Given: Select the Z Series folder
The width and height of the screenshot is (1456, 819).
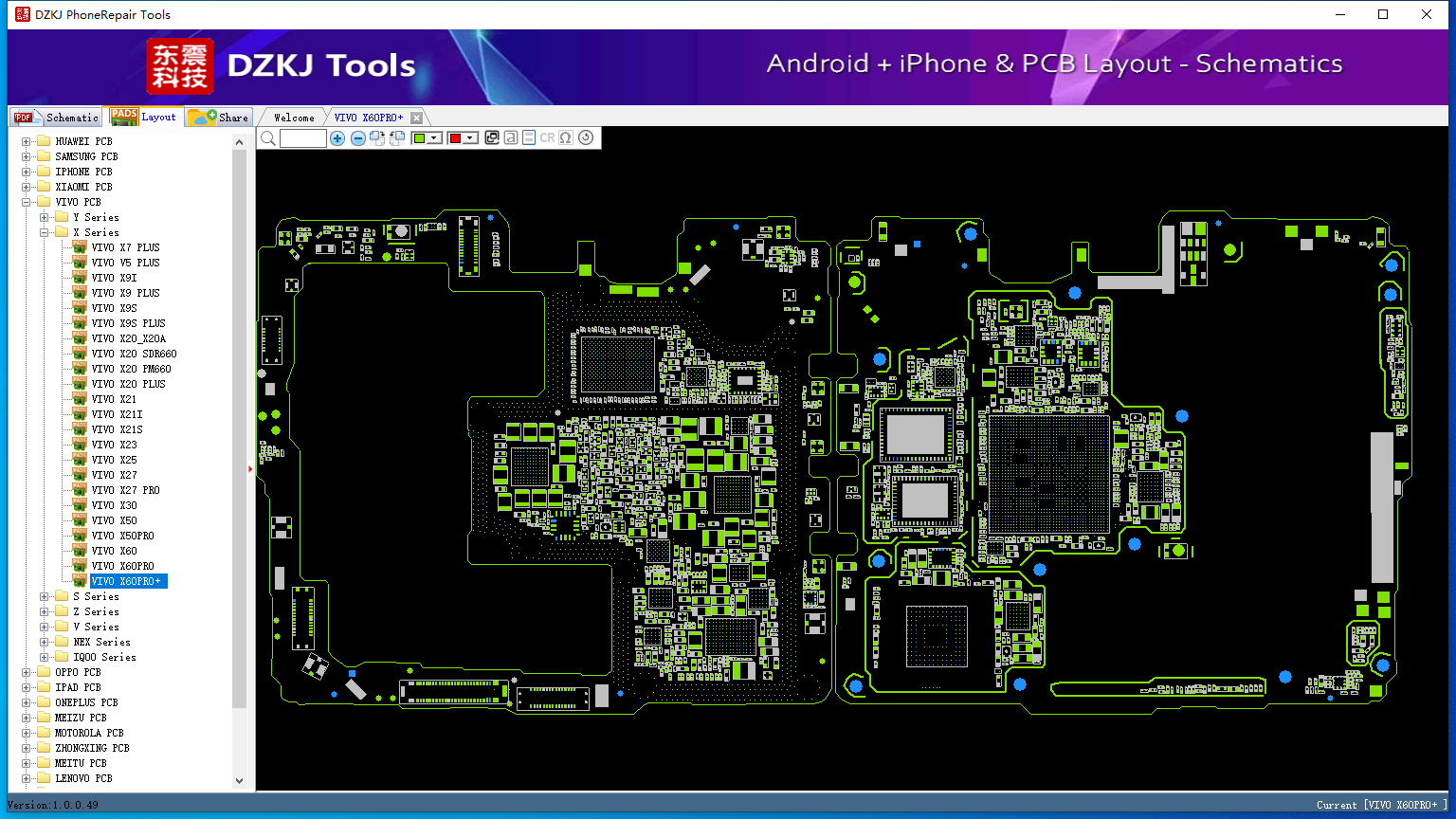Looking at the screenshot, I should 97,611.
